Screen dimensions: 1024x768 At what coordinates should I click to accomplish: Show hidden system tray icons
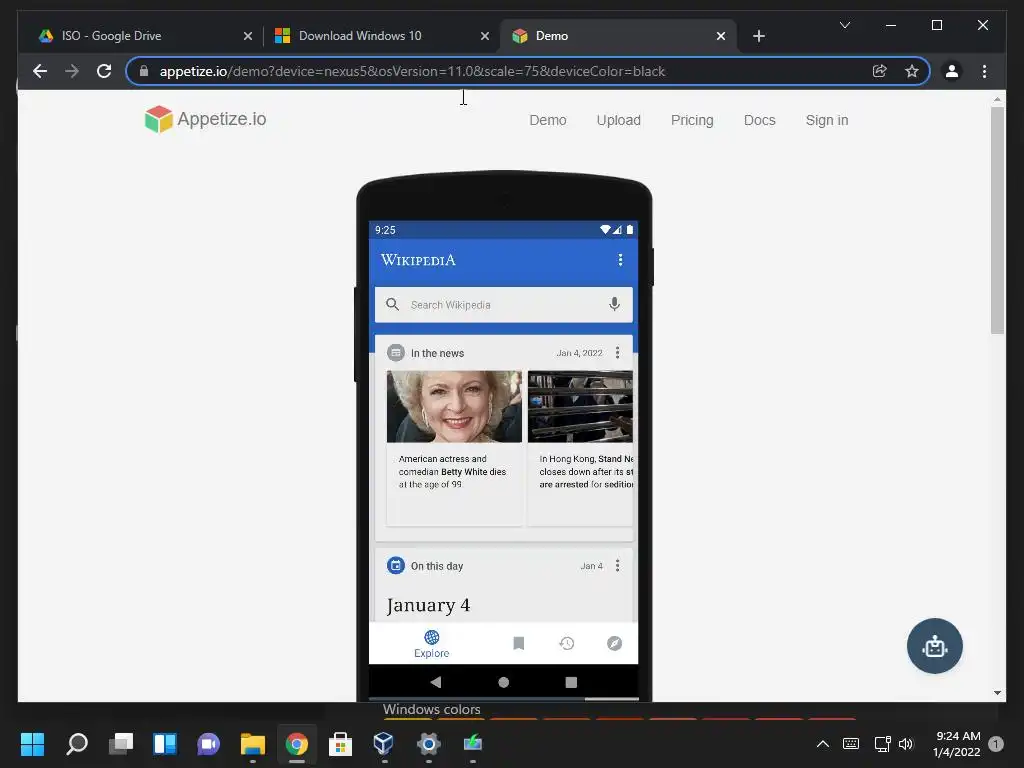point(823,743)
